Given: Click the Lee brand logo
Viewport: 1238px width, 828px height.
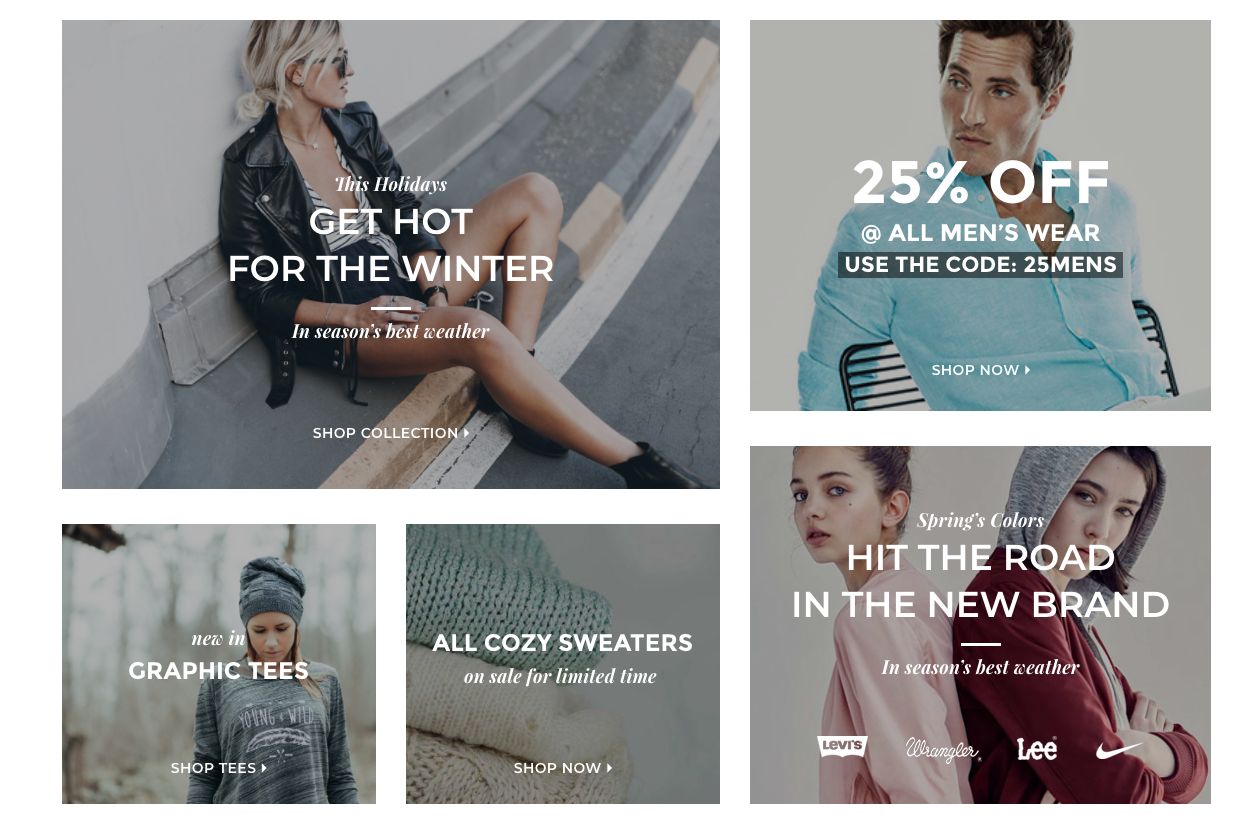Looking at the screenshot, I should [1037, 749].
